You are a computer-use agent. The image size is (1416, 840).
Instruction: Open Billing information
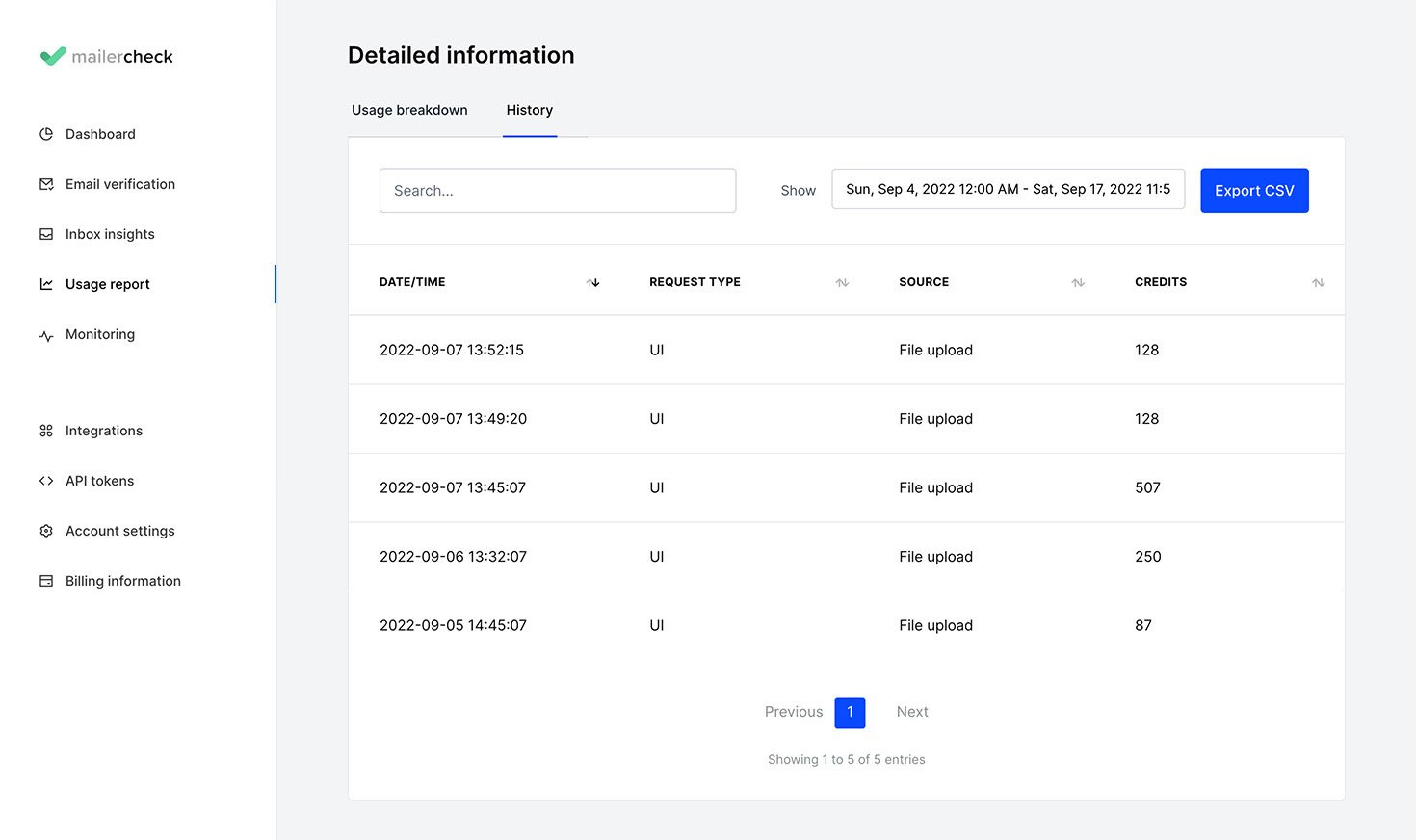coord(123,581)
